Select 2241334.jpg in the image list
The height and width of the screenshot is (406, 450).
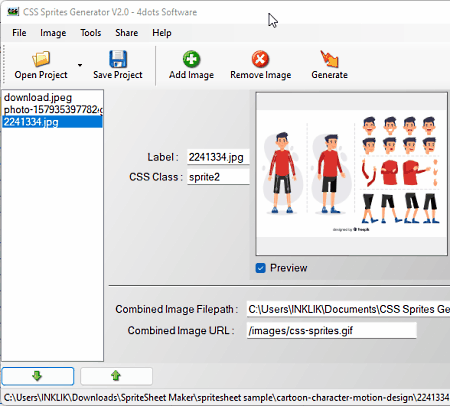[x=53, y=122]
